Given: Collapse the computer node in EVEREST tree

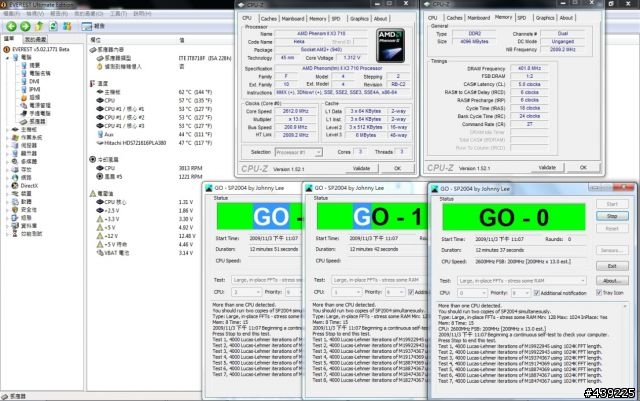Looking at the screenshot, I should pos(7,58).
